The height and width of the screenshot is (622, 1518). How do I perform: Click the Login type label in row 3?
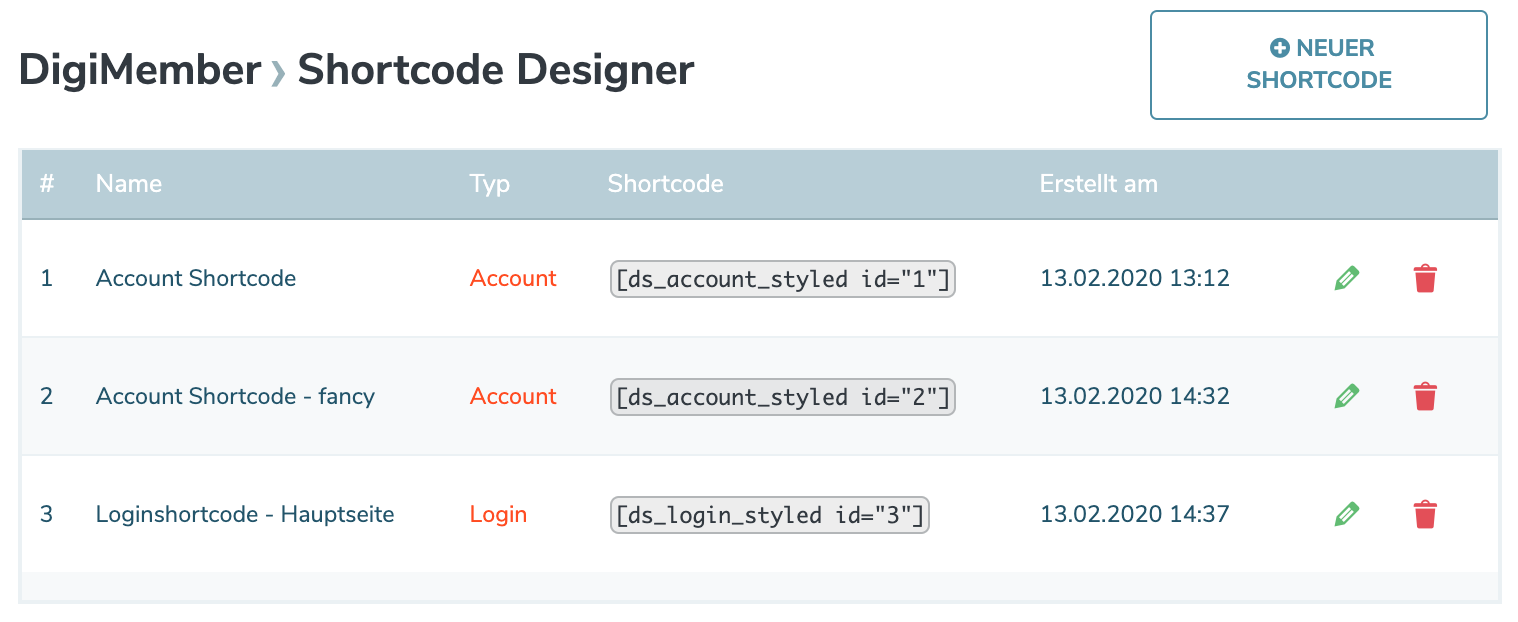[498, 514]
